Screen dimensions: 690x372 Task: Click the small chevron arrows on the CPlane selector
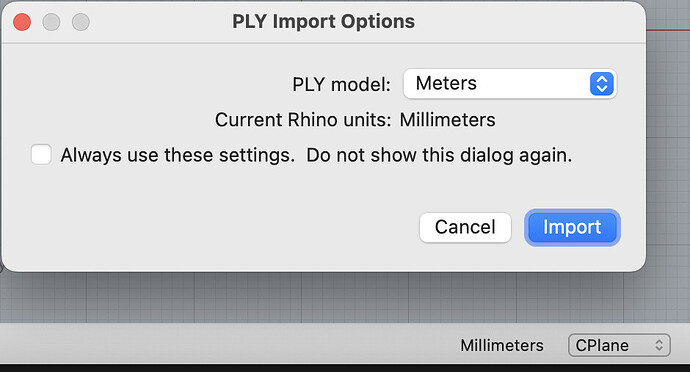(659, 345)
